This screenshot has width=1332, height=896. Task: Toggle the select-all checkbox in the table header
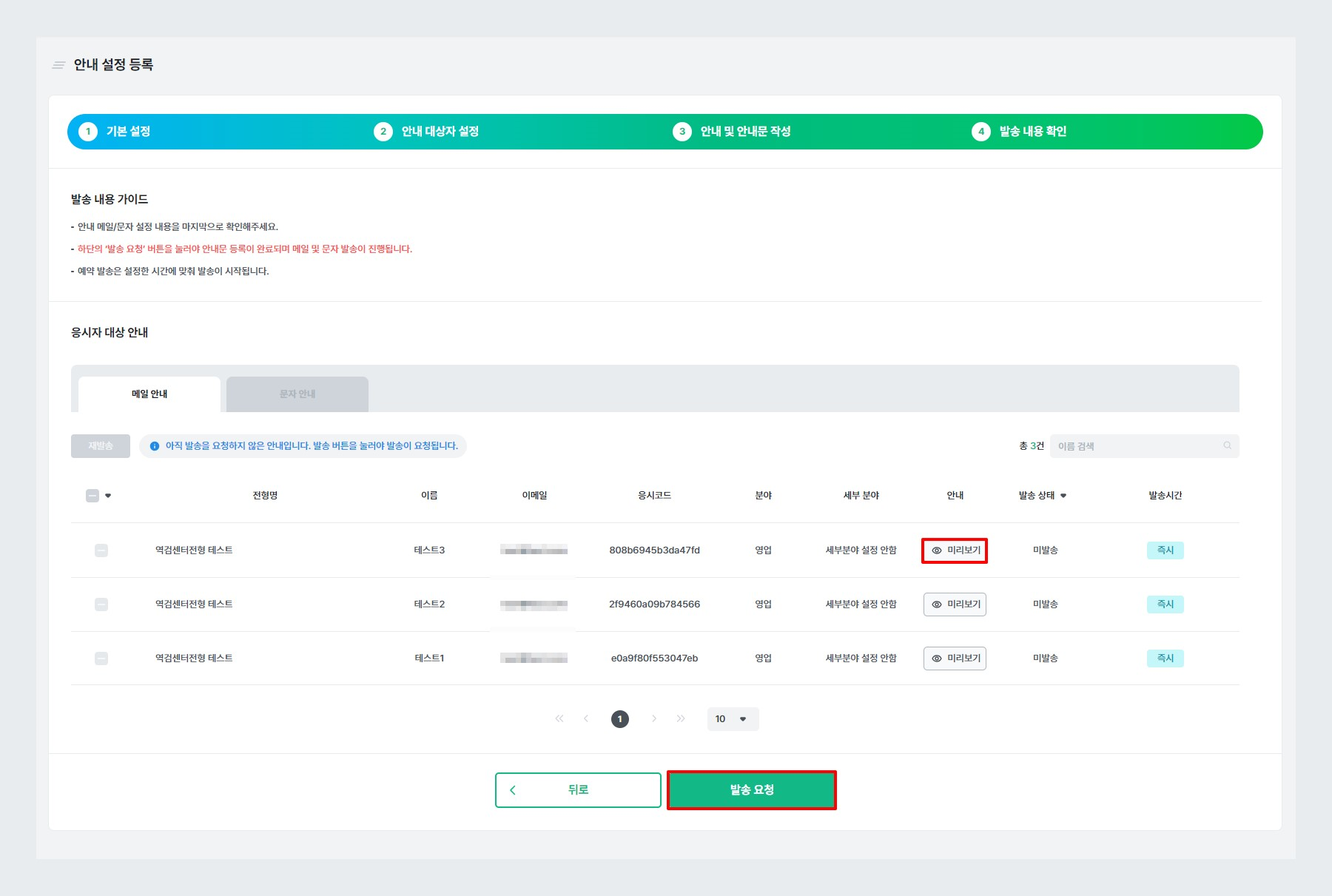[x=92, y=496]
